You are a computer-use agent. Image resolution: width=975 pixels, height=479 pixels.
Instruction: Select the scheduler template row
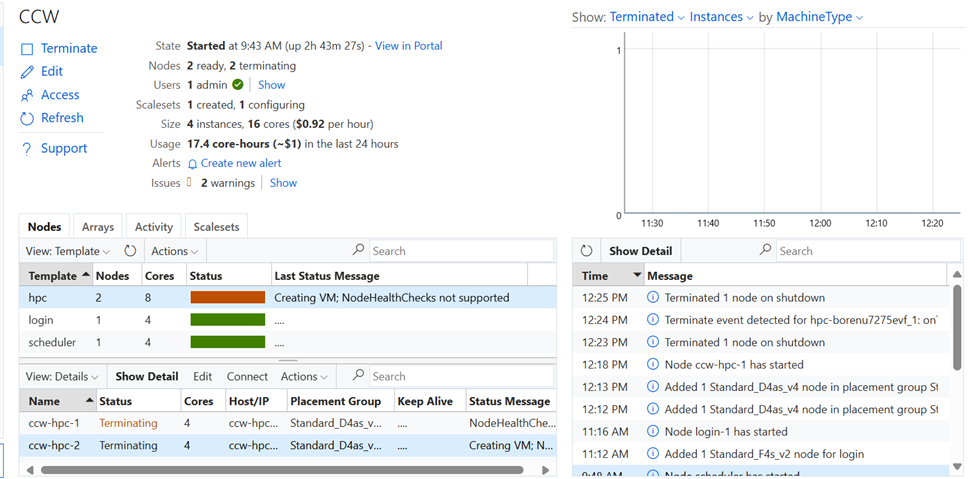coord(288,343)
